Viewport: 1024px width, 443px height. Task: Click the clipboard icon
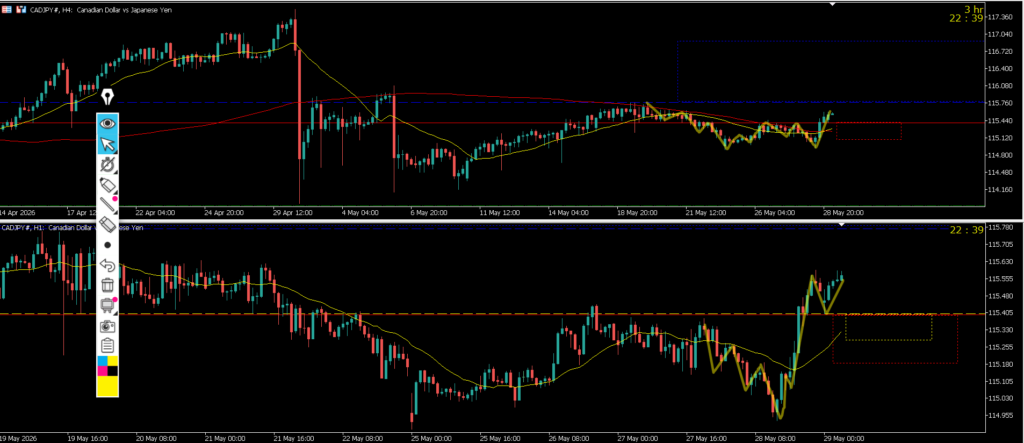[108, 345]
